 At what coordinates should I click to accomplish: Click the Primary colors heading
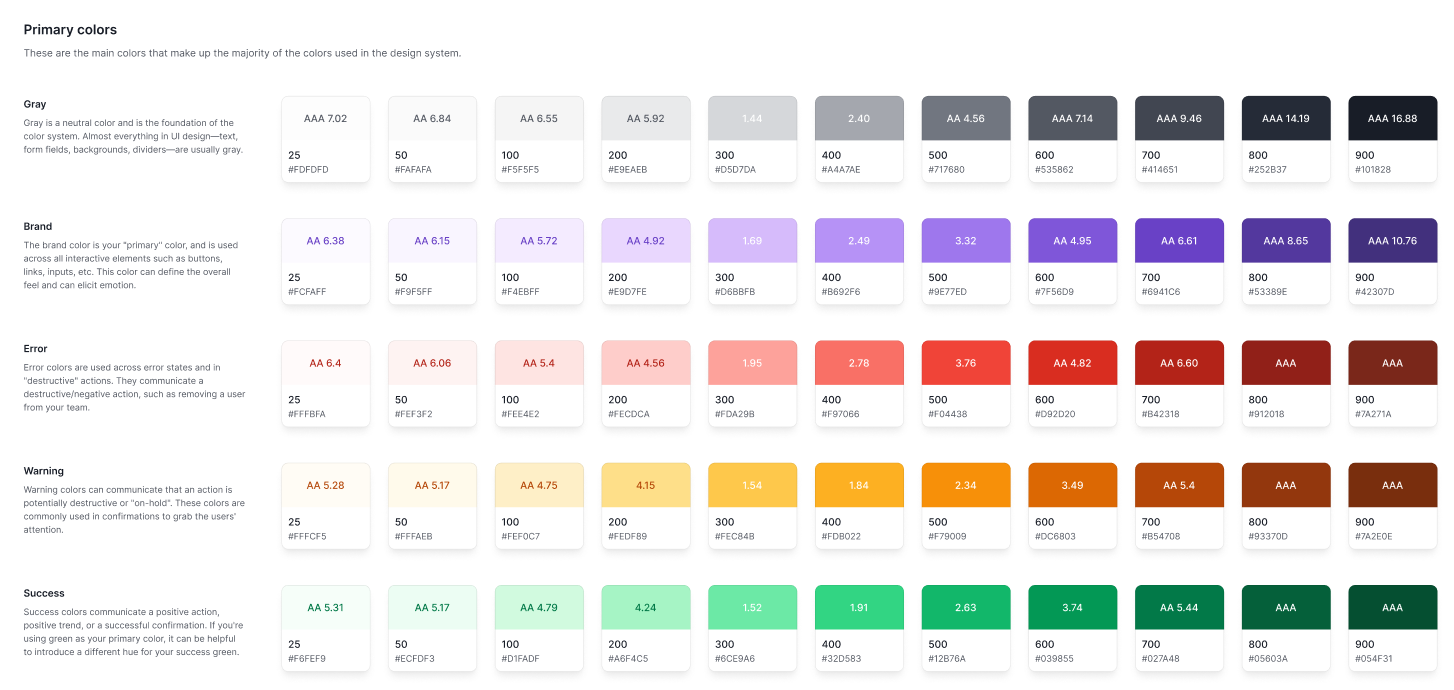tap(70, 30)
